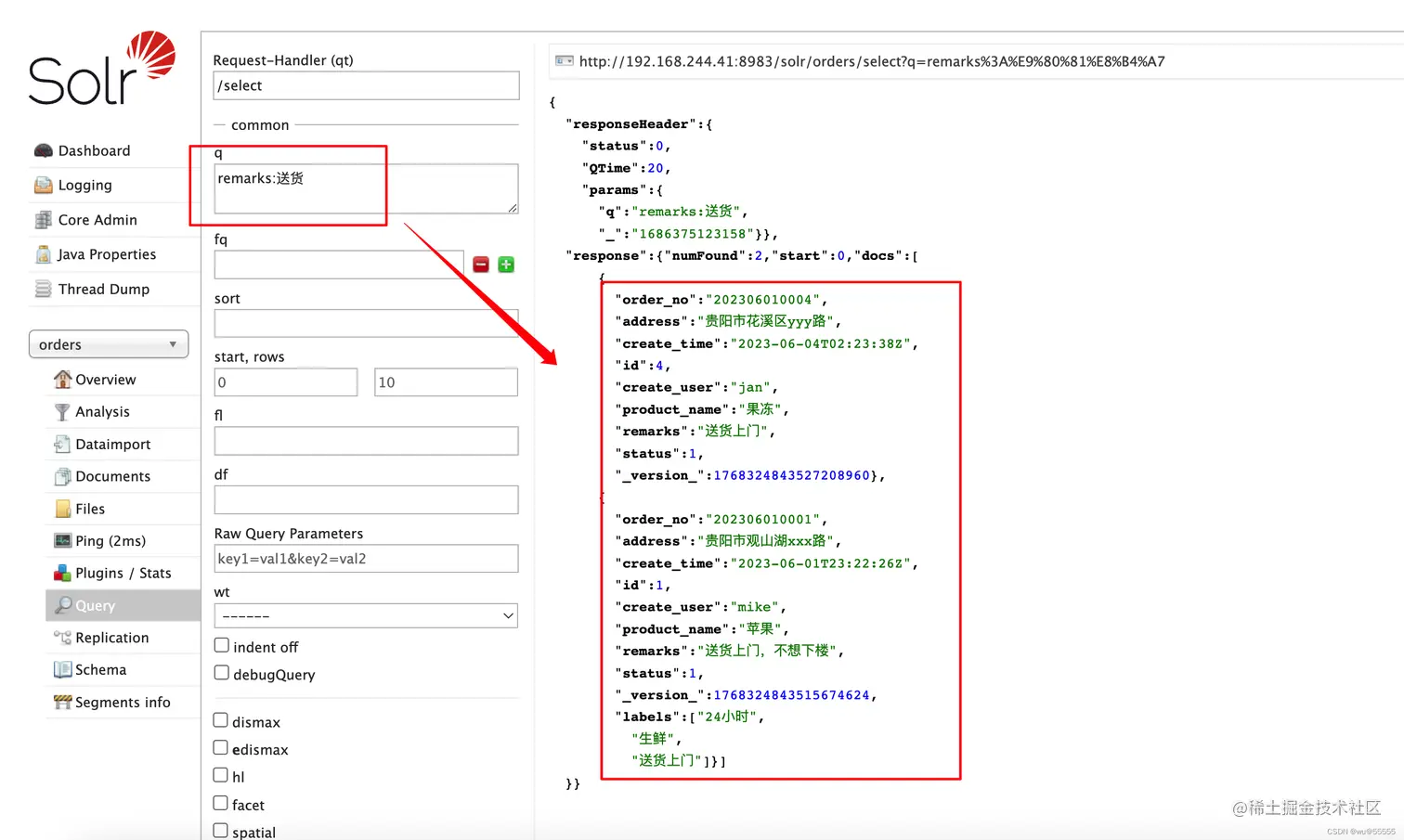Click the Files folder icon
1404x840 pixels.
pyautogui.click(x=62, y=509)
